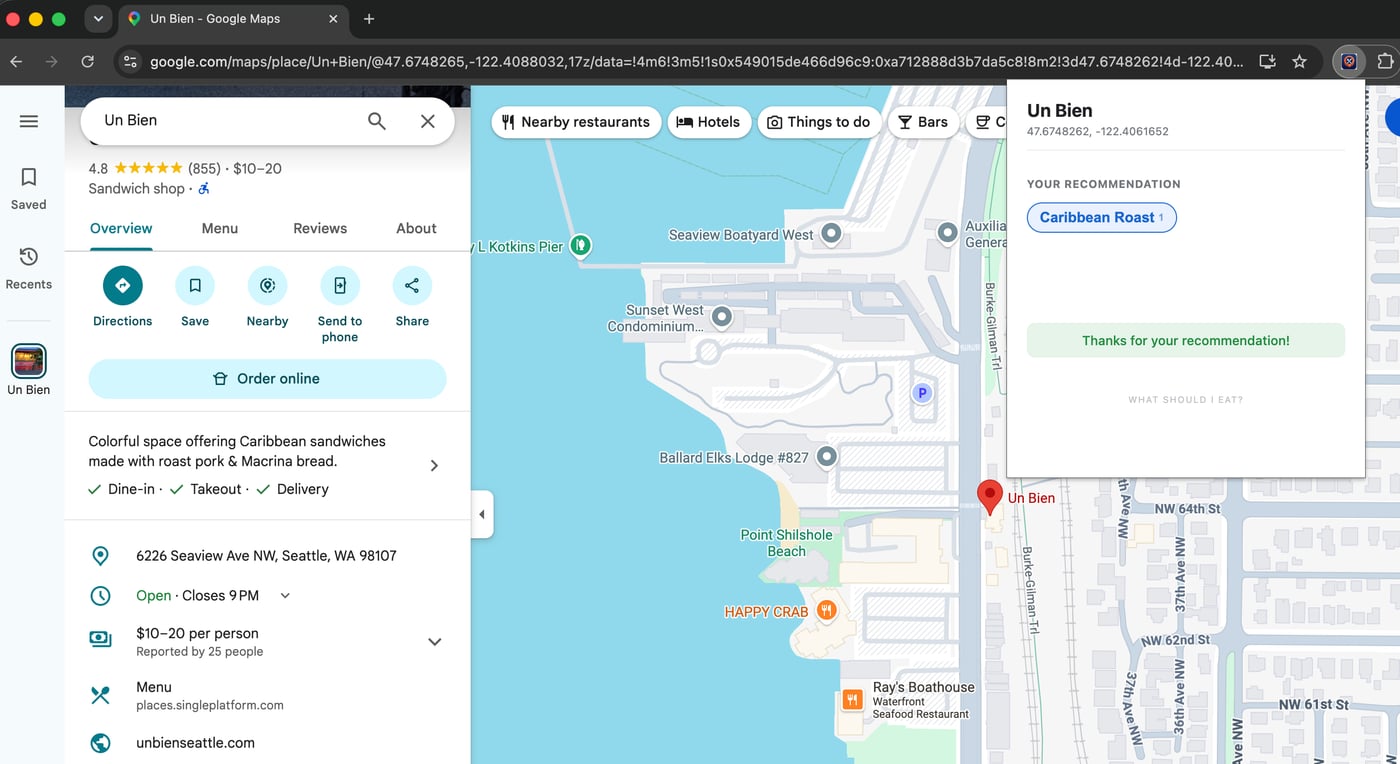Click the Thanks for your recommendation banner
Image resolution: width=1400 pixels, height=764 pixels.
point(1186,340)
